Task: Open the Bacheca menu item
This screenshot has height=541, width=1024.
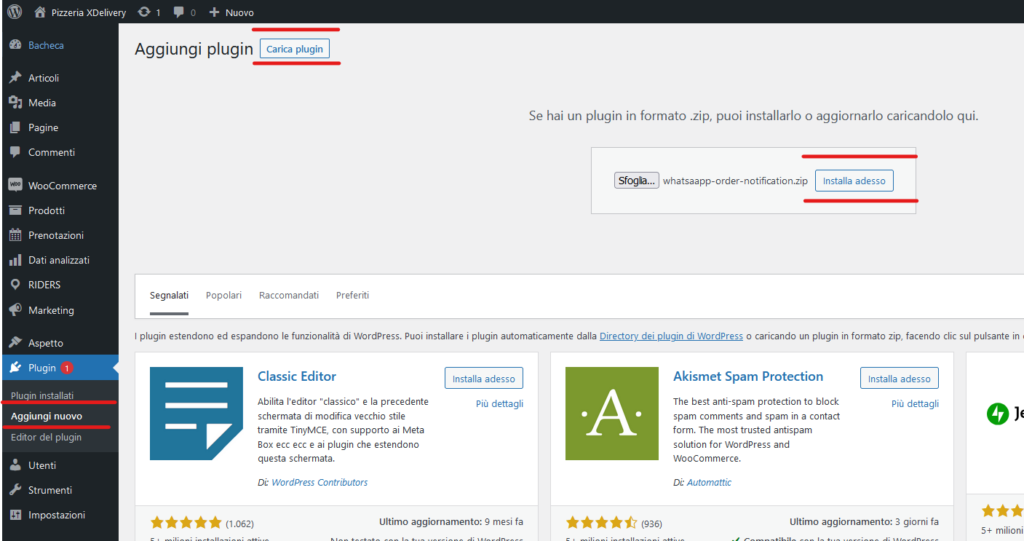Action: click(46, 45)
